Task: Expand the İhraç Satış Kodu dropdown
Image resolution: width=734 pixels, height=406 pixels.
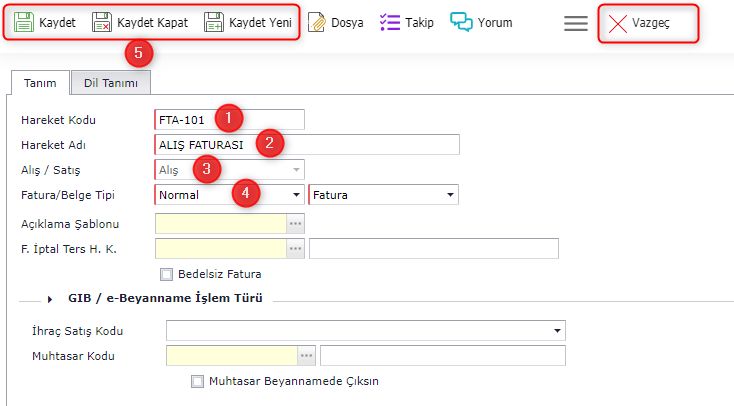Action: coord(556,330)
